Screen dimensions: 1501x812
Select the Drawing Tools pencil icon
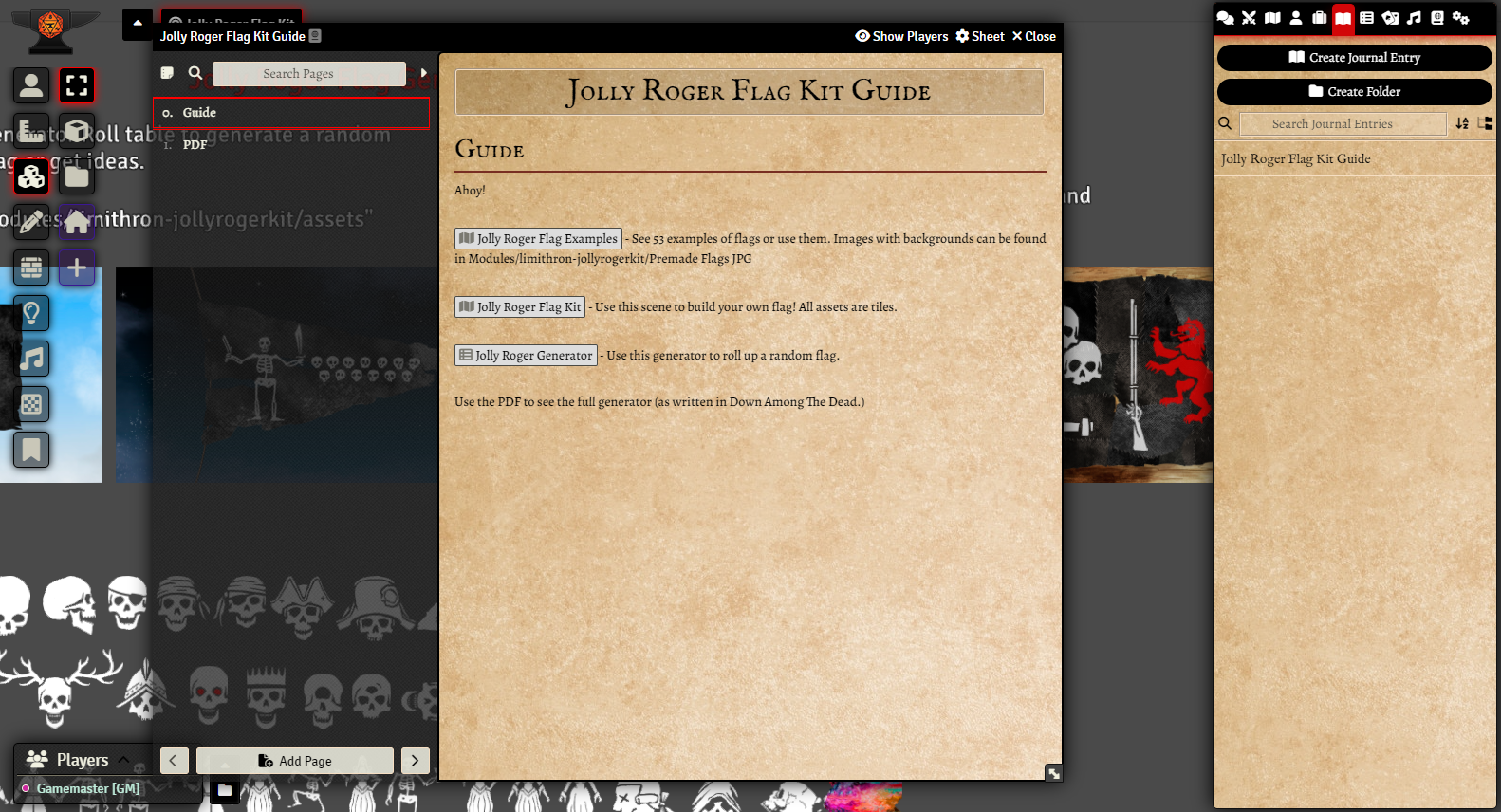pyautogui.click(x=31, y=222)
